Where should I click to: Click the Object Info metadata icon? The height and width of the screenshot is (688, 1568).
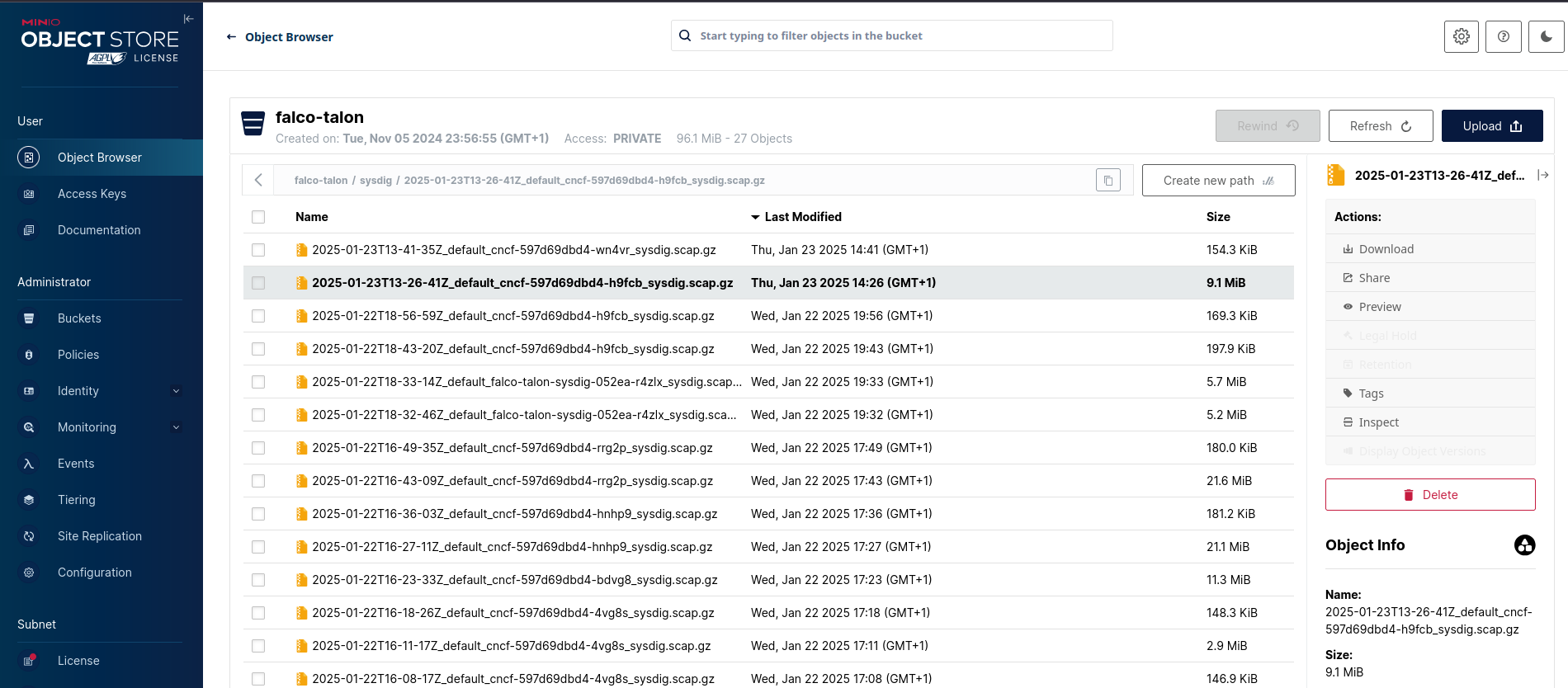(1524, 545)
